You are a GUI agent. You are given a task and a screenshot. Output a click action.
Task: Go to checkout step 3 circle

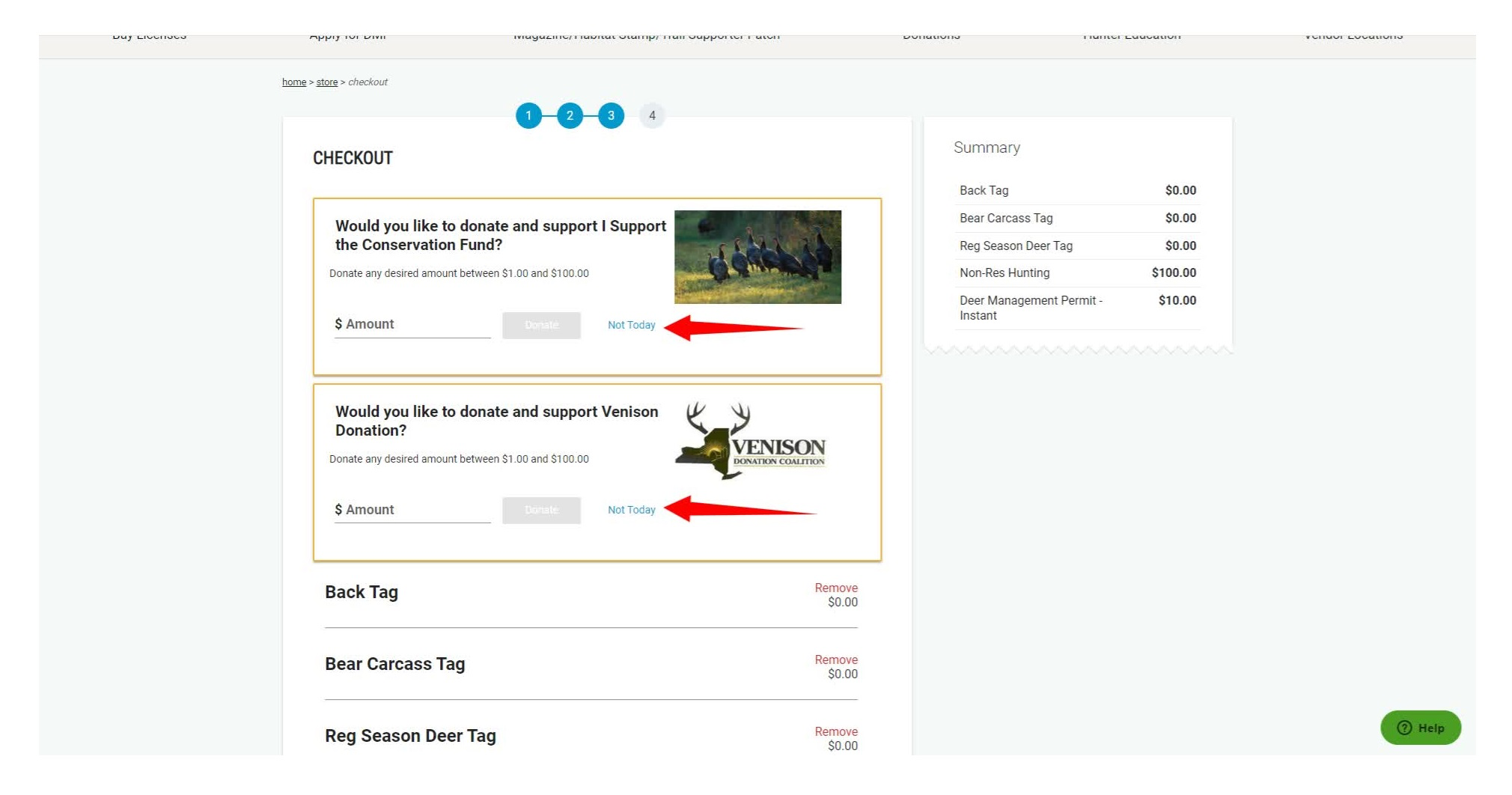(x=611, y=115)
